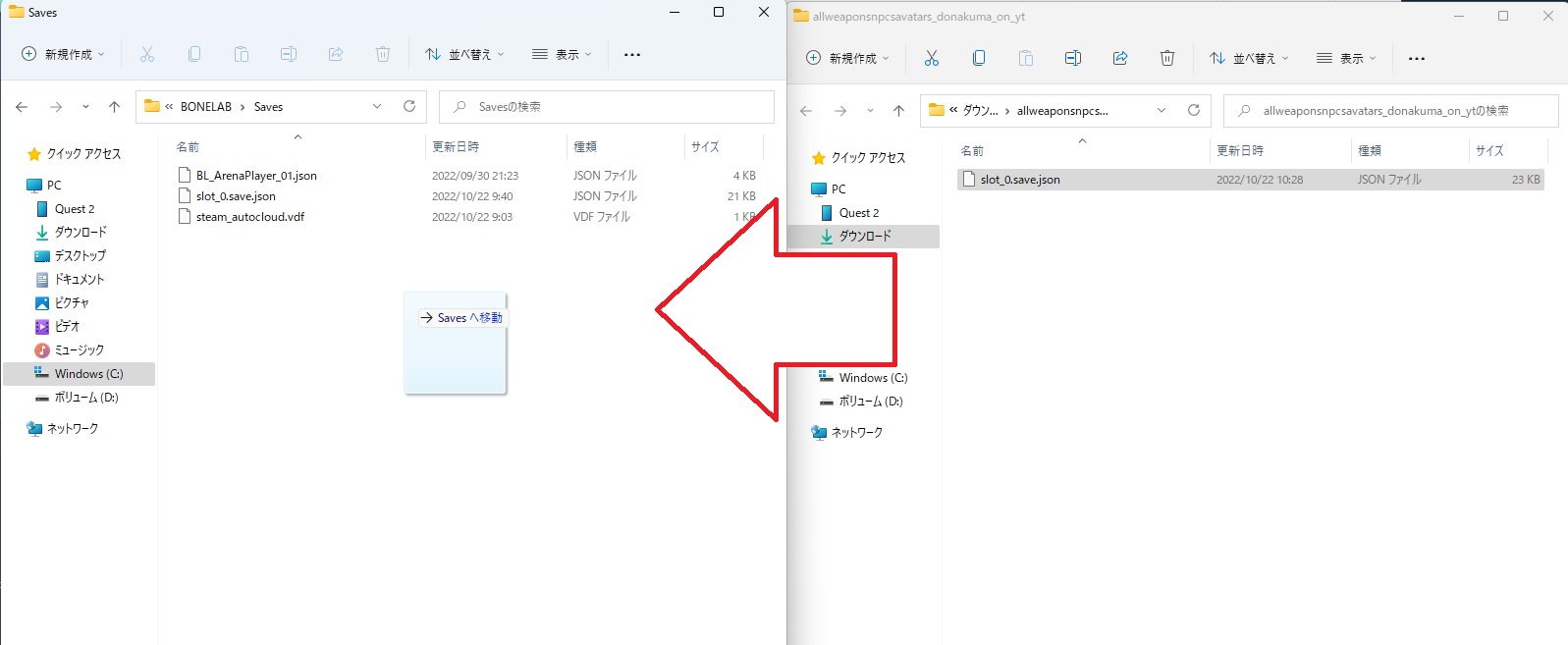The width and height of the screenshot is (1568, 645).
Task: Select Windows (C:) in the left sidebar
Action: click(x=88, y=374)
